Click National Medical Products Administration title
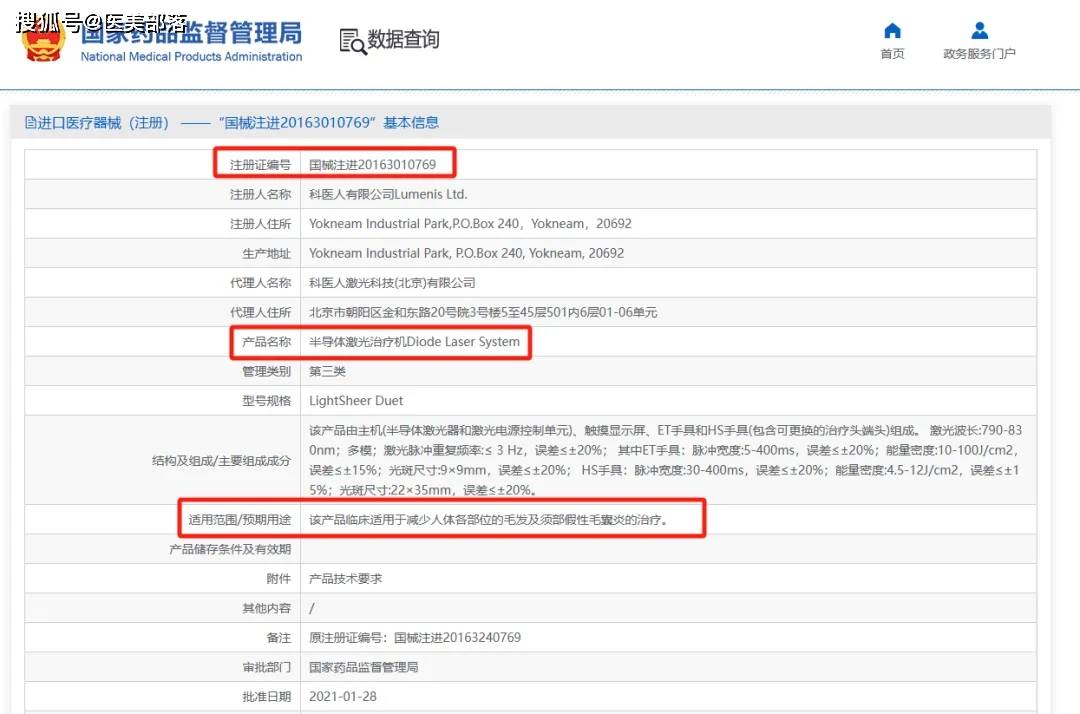This screenshot has width=1080, height=714. click(191, 56)
